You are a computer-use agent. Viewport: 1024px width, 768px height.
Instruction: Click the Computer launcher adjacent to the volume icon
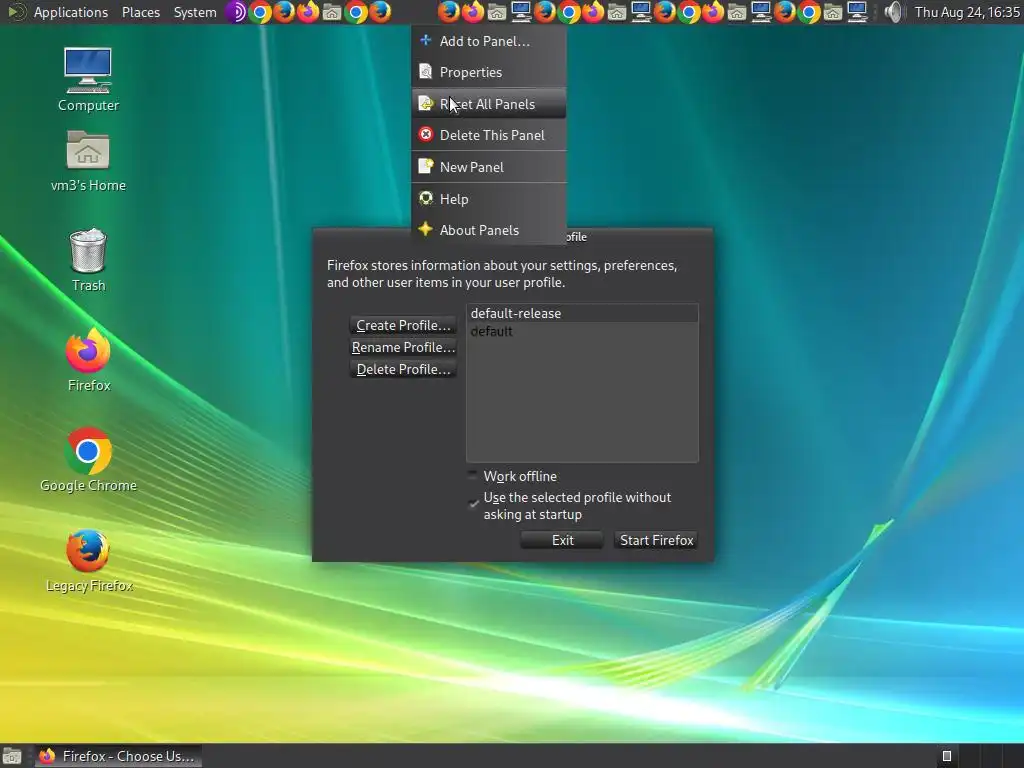click(857, 12)
